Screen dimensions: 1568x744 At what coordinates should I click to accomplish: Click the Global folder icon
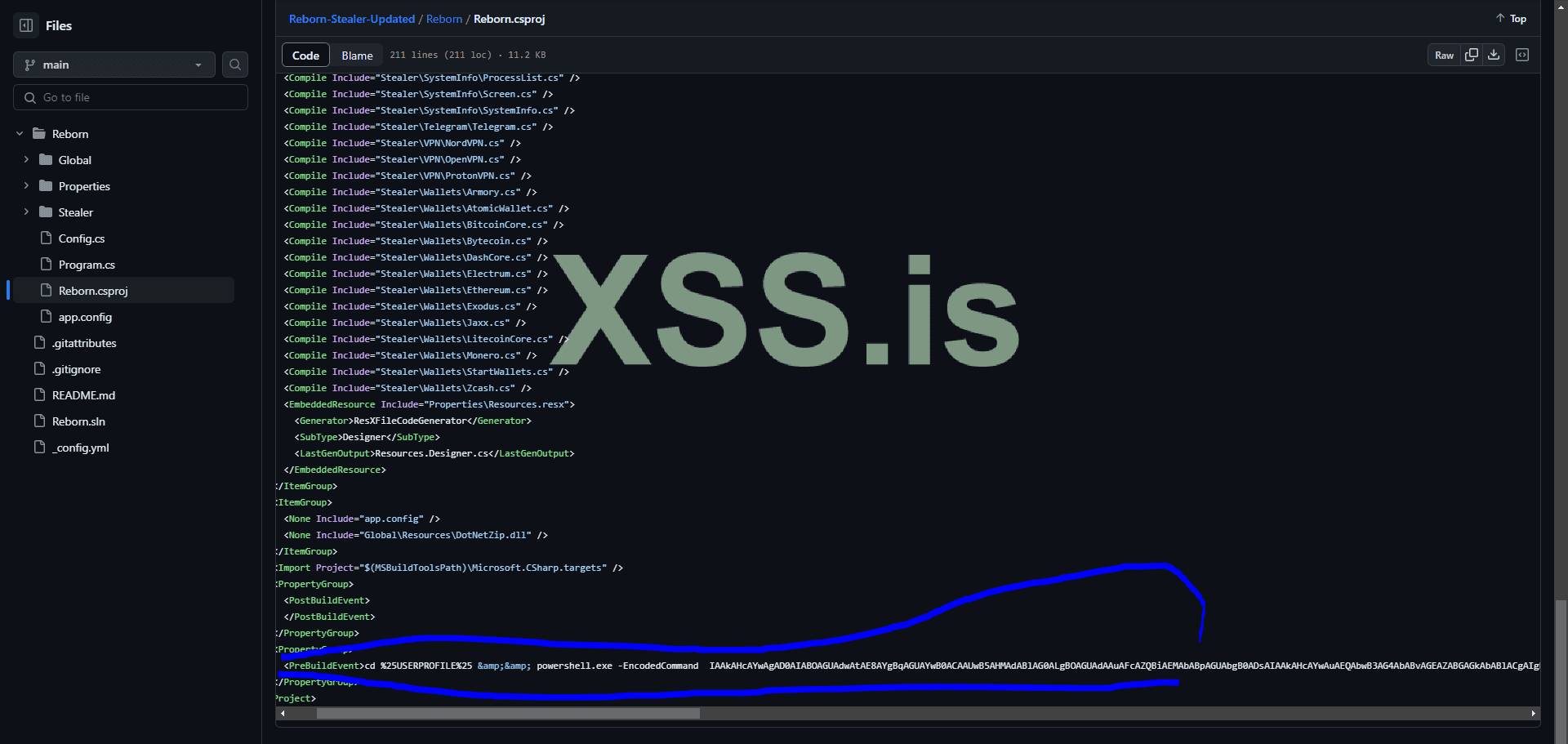pyautogui.click(x=46, y=159)
